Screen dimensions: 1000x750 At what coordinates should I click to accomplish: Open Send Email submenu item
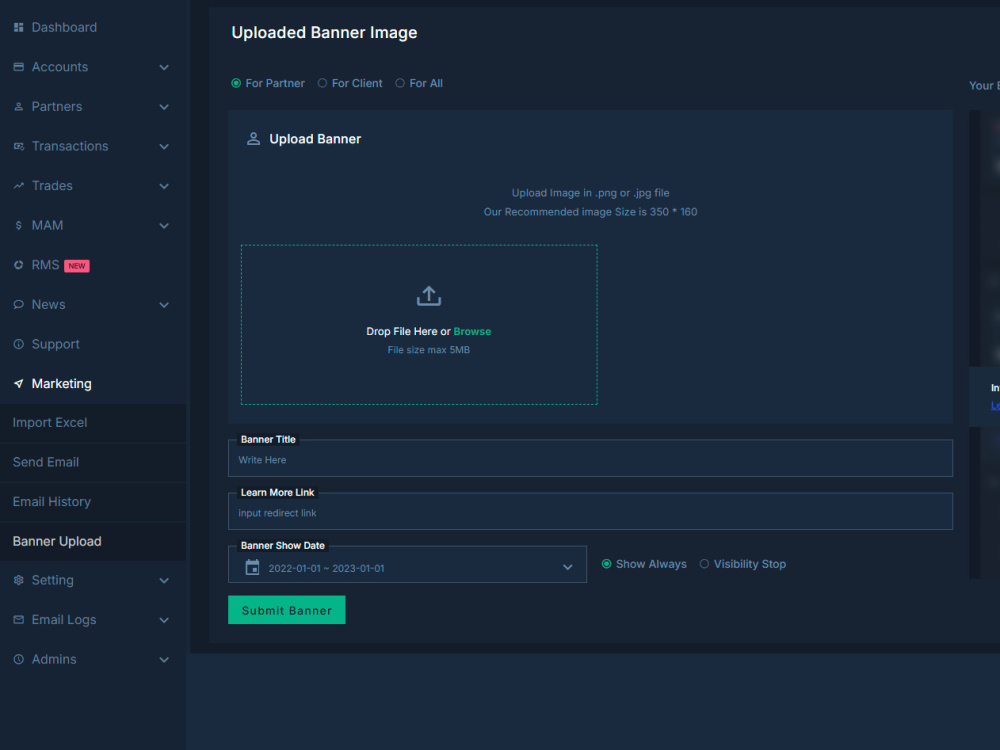point(93,462)
